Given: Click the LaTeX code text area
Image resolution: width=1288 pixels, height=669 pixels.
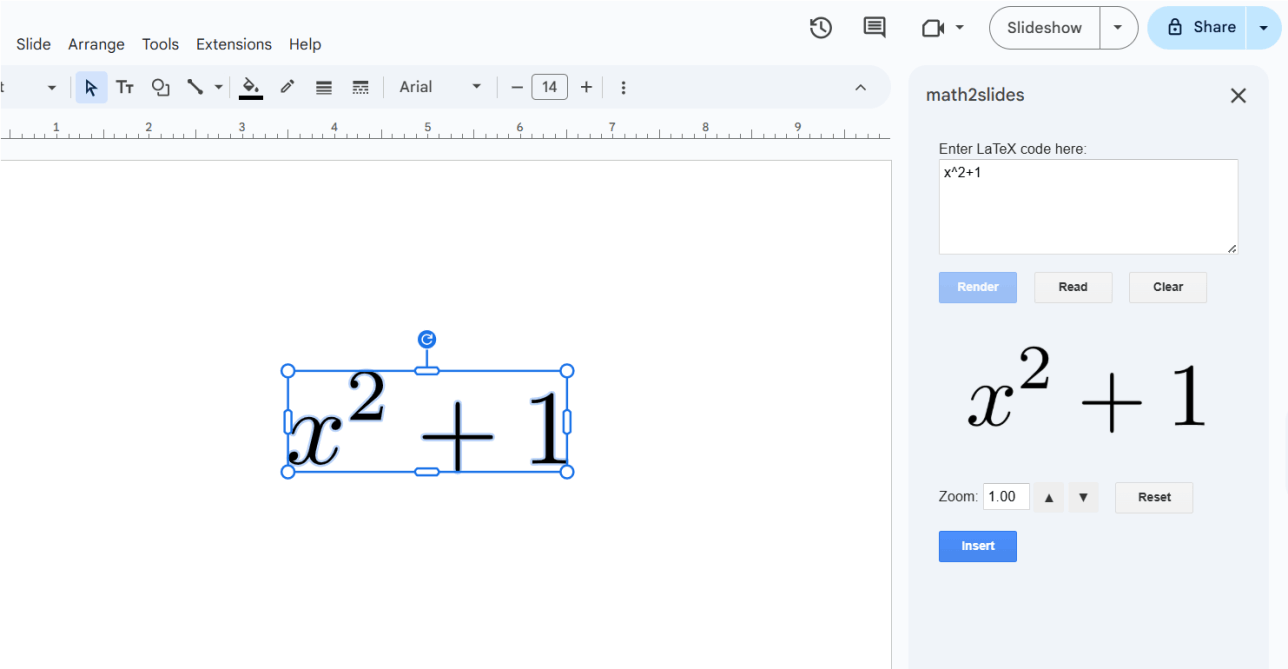Looking at the screenshot, I should point(1087,207).
